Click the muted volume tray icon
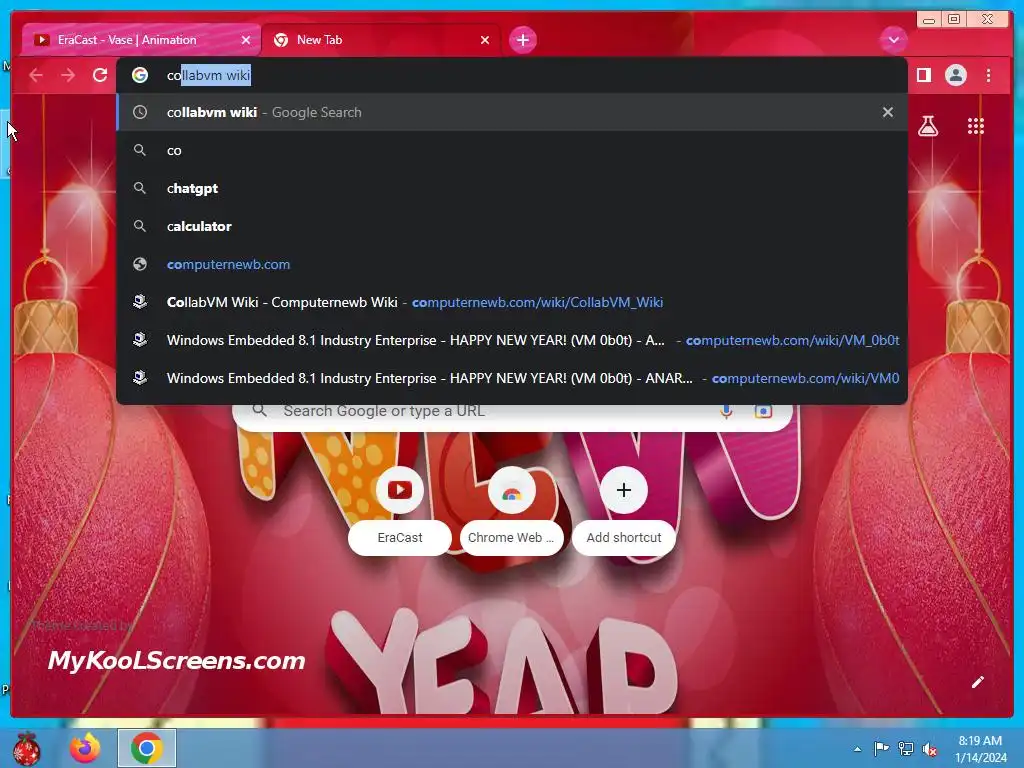This screenshot has width=1024, height=768. [929, 749]
